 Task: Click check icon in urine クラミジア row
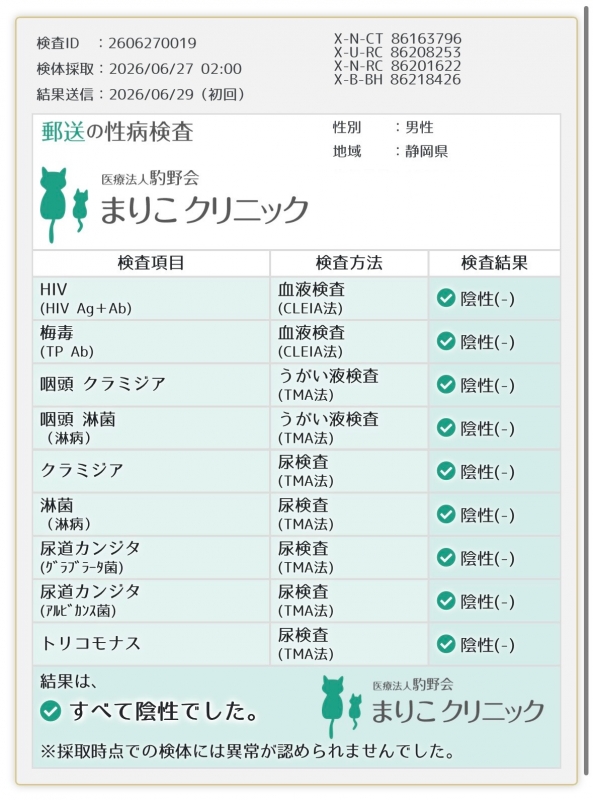[446, 471]
